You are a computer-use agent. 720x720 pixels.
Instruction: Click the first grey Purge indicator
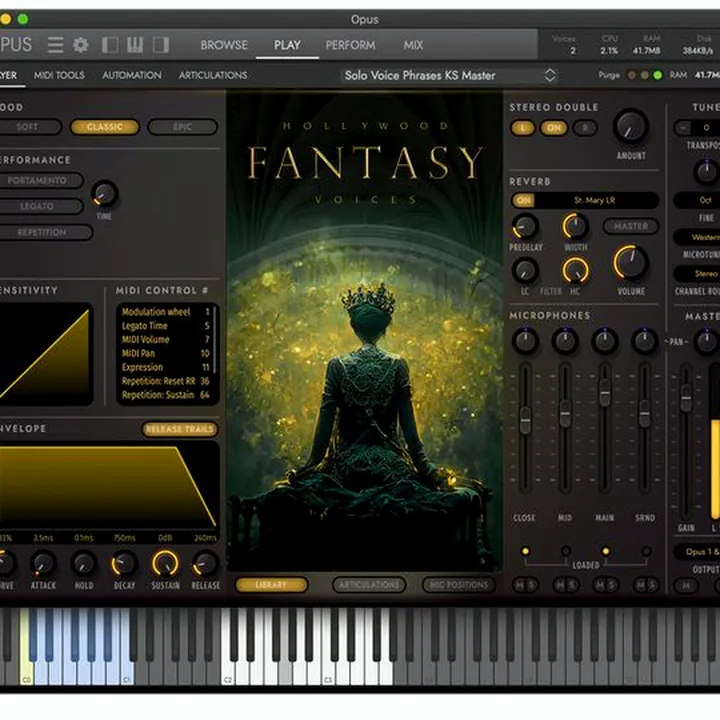coord(632,75)
